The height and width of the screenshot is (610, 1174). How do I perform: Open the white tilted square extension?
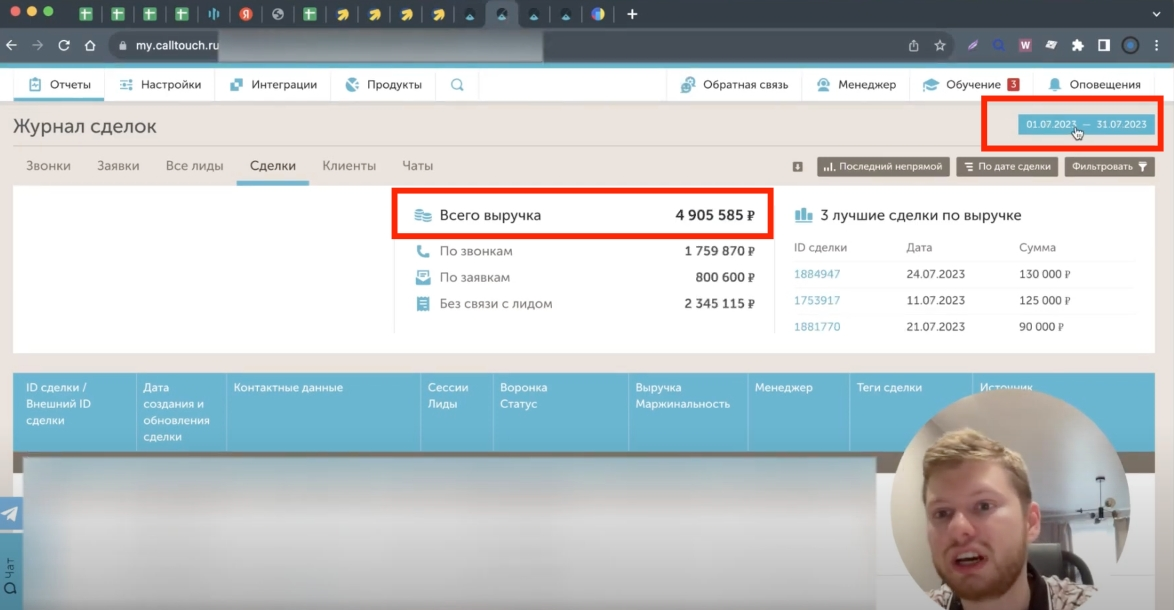1051,46
